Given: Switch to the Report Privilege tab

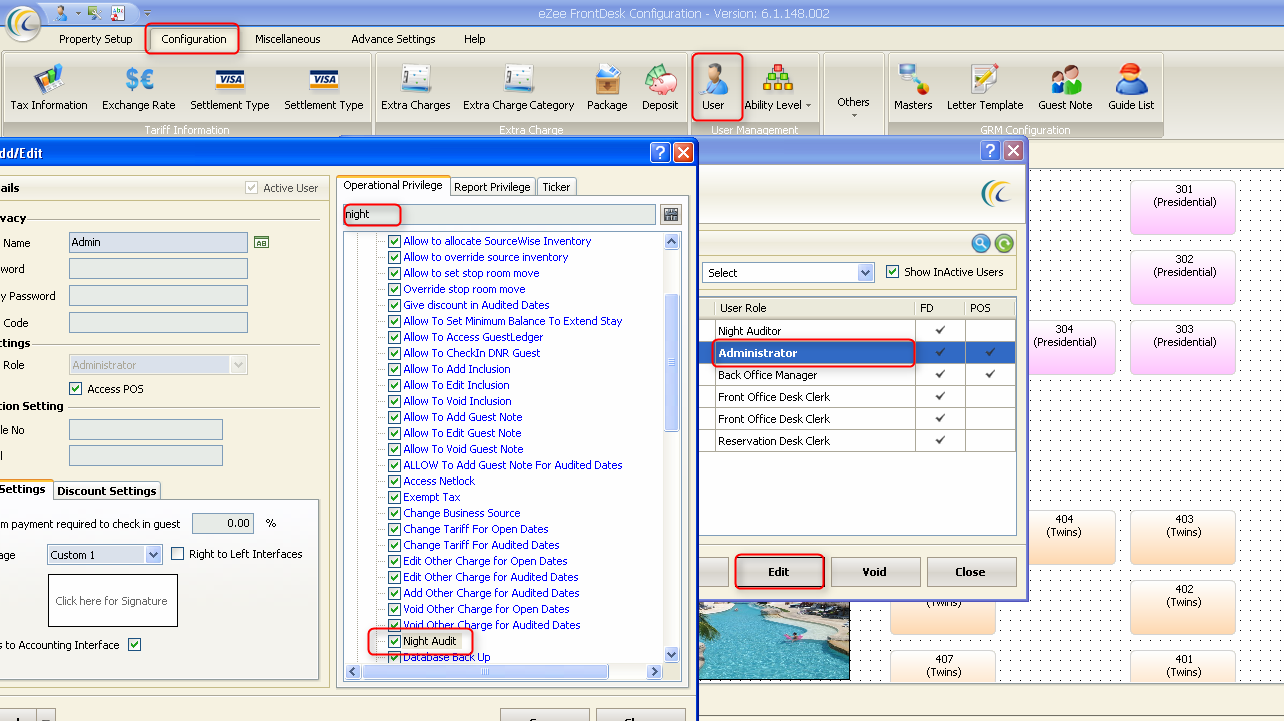Looking at the screenshot, I should point(492,187).
